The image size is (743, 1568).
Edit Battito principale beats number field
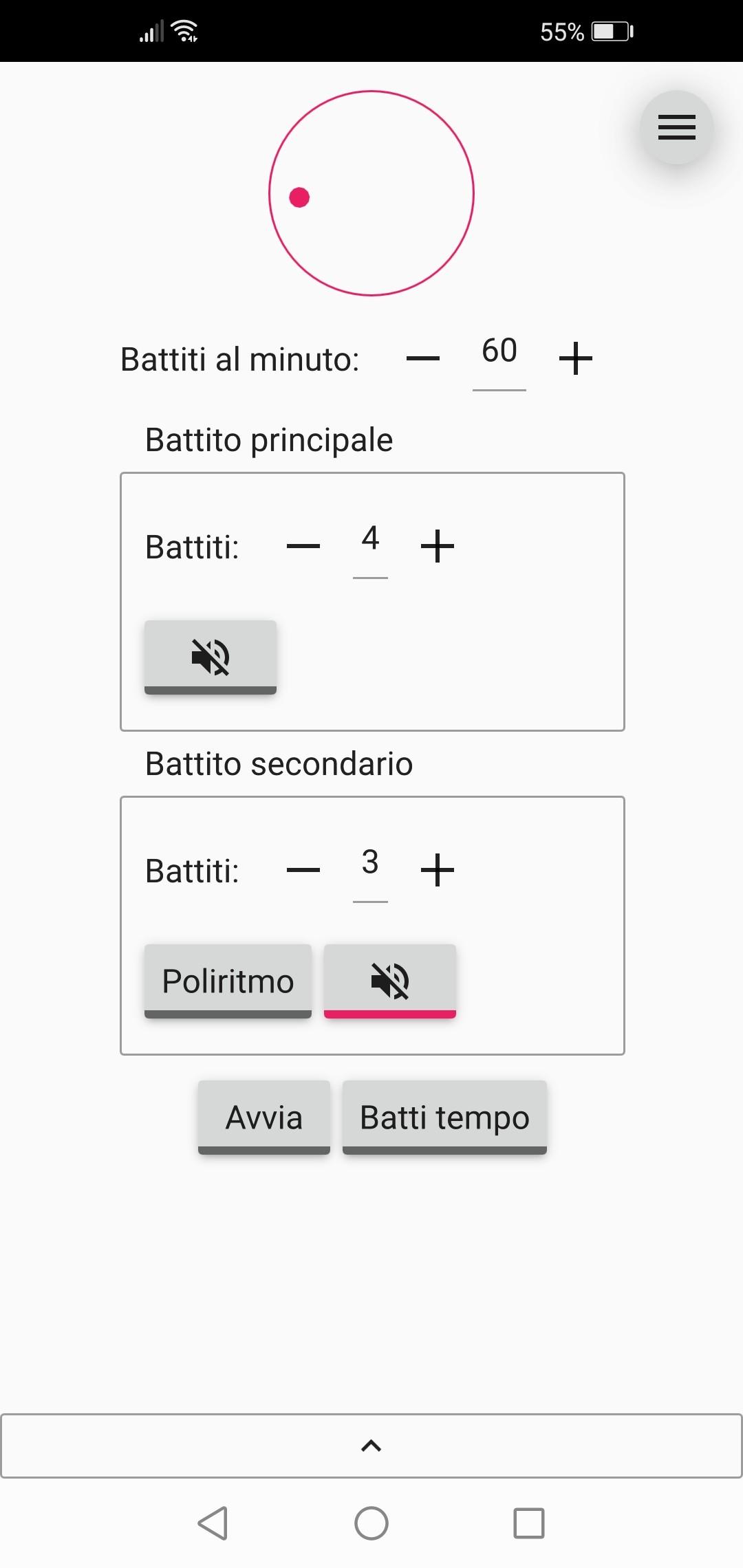(x=370, y=539)
